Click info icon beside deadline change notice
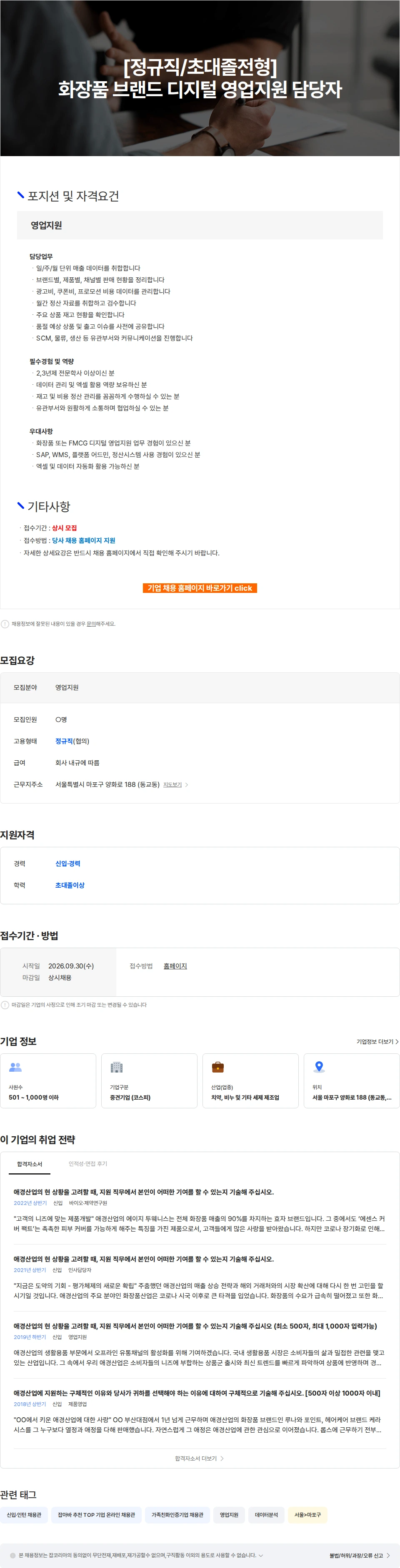Viewport: 400px width, 1568px height. pyautogui.click(x=5, y=1005)
